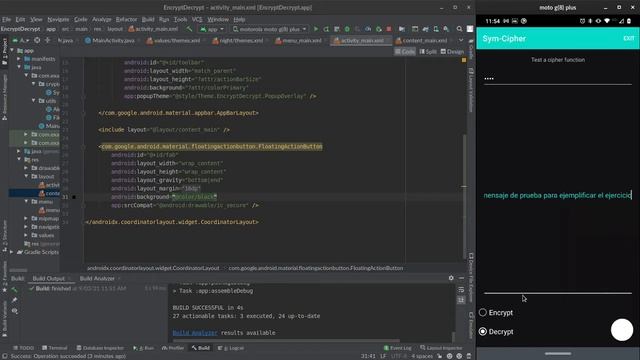
Task: Open the TODO tool window
Action: 24,348
